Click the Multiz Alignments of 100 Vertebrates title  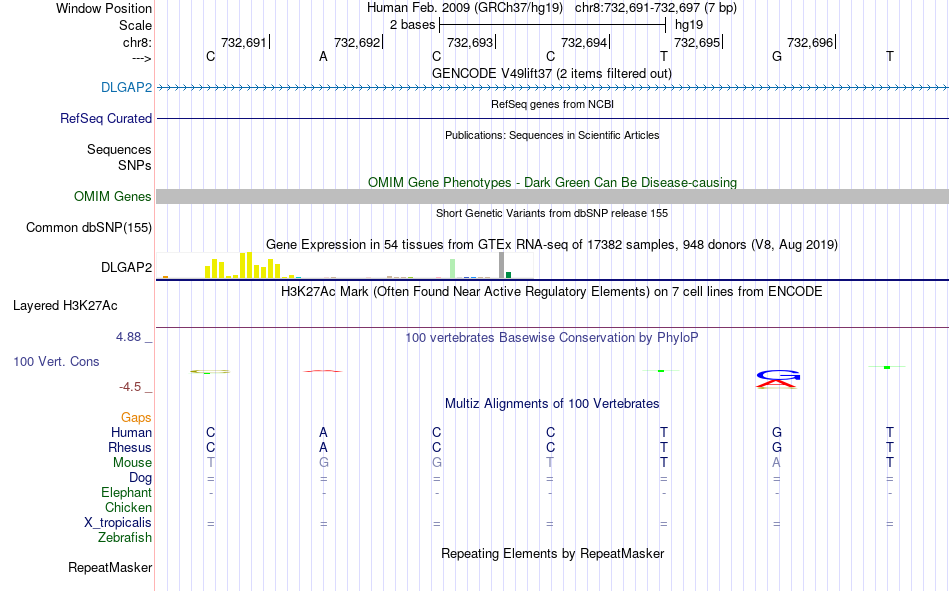click(552, 404)
